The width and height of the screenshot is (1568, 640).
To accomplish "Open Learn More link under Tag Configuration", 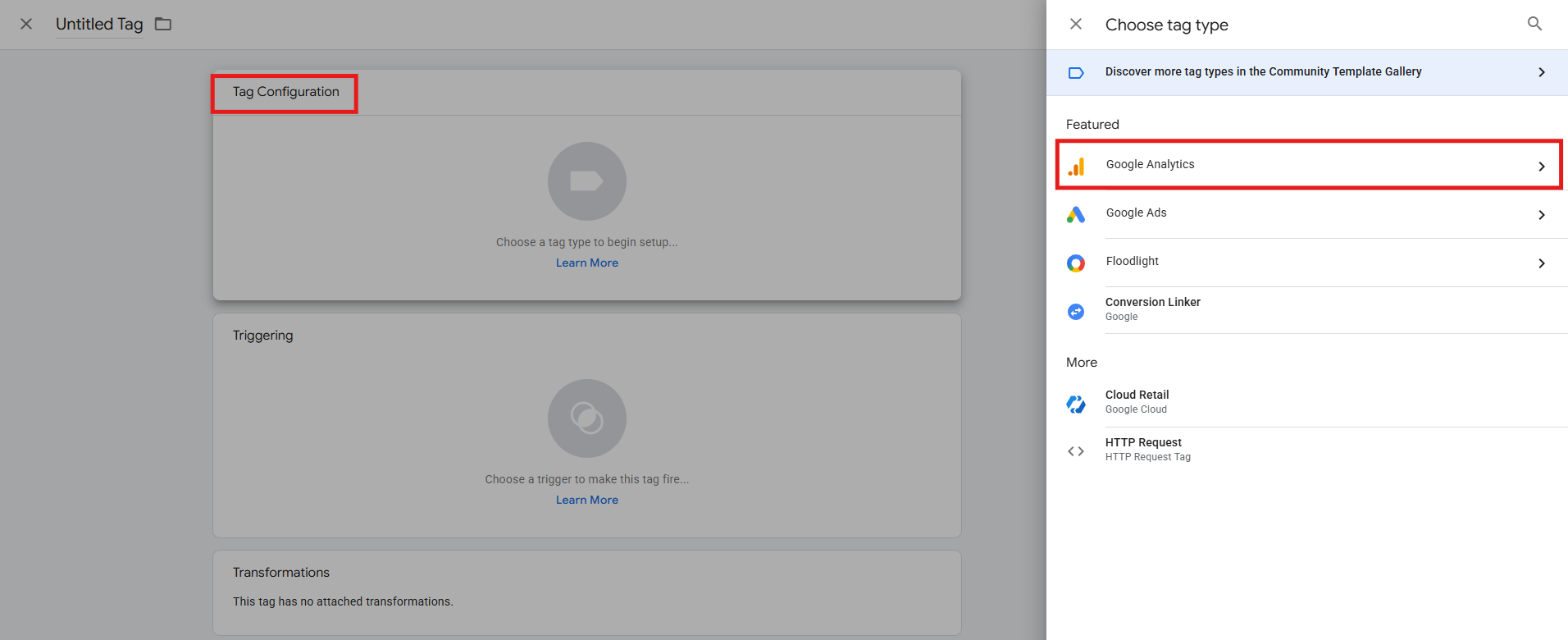I will tap(587, 263).
